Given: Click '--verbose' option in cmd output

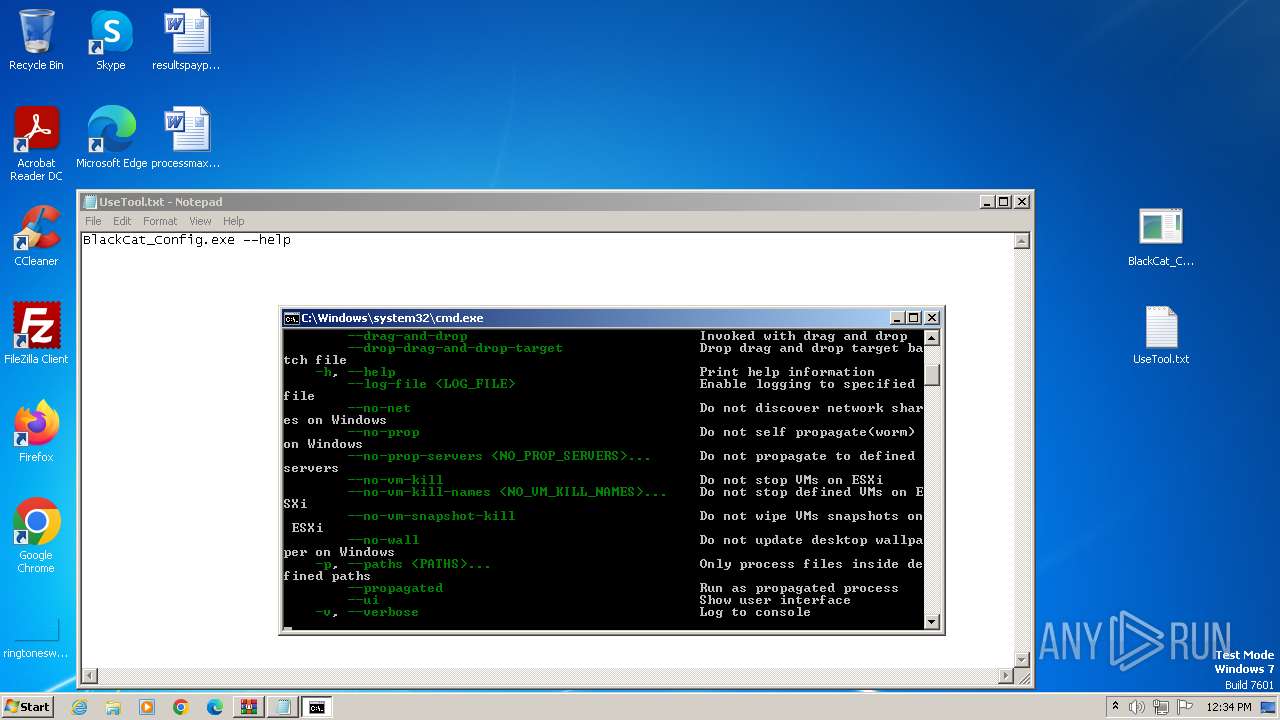Looking at the screenshot, I should pyautogui.click(x=383, y=612).
